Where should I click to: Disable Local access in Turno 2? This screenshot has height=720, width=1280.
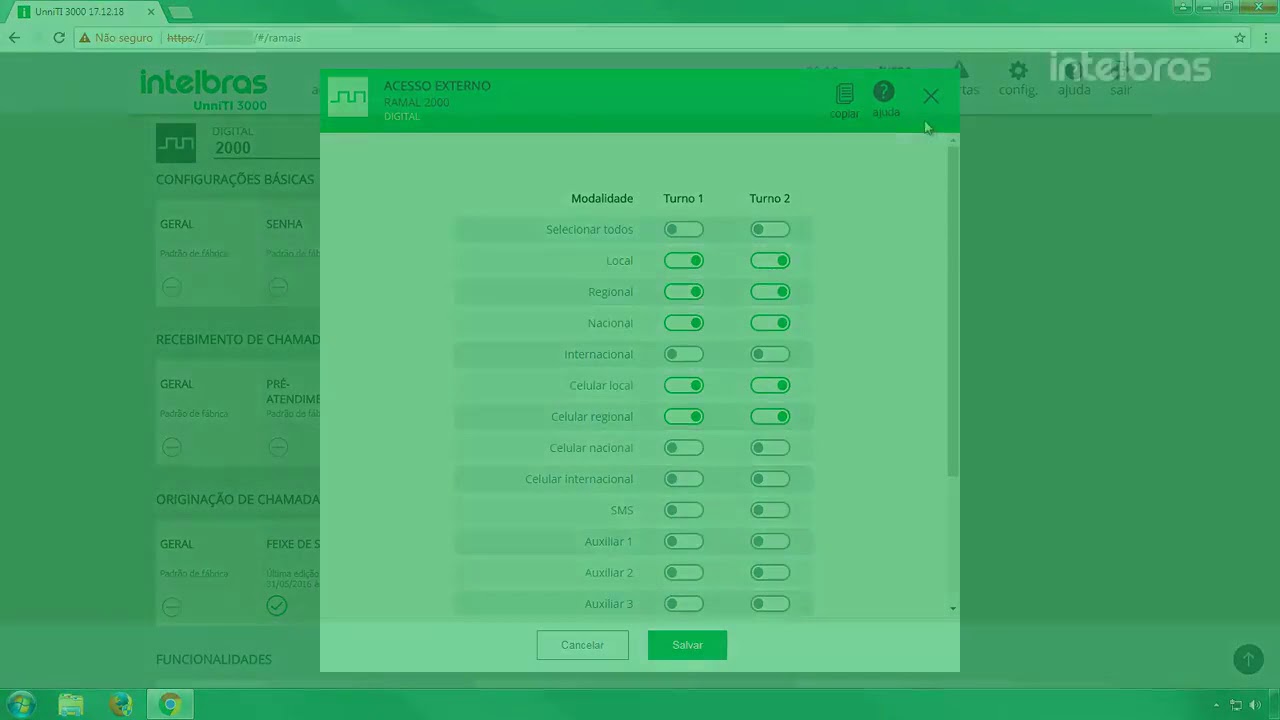click(770, 261)
